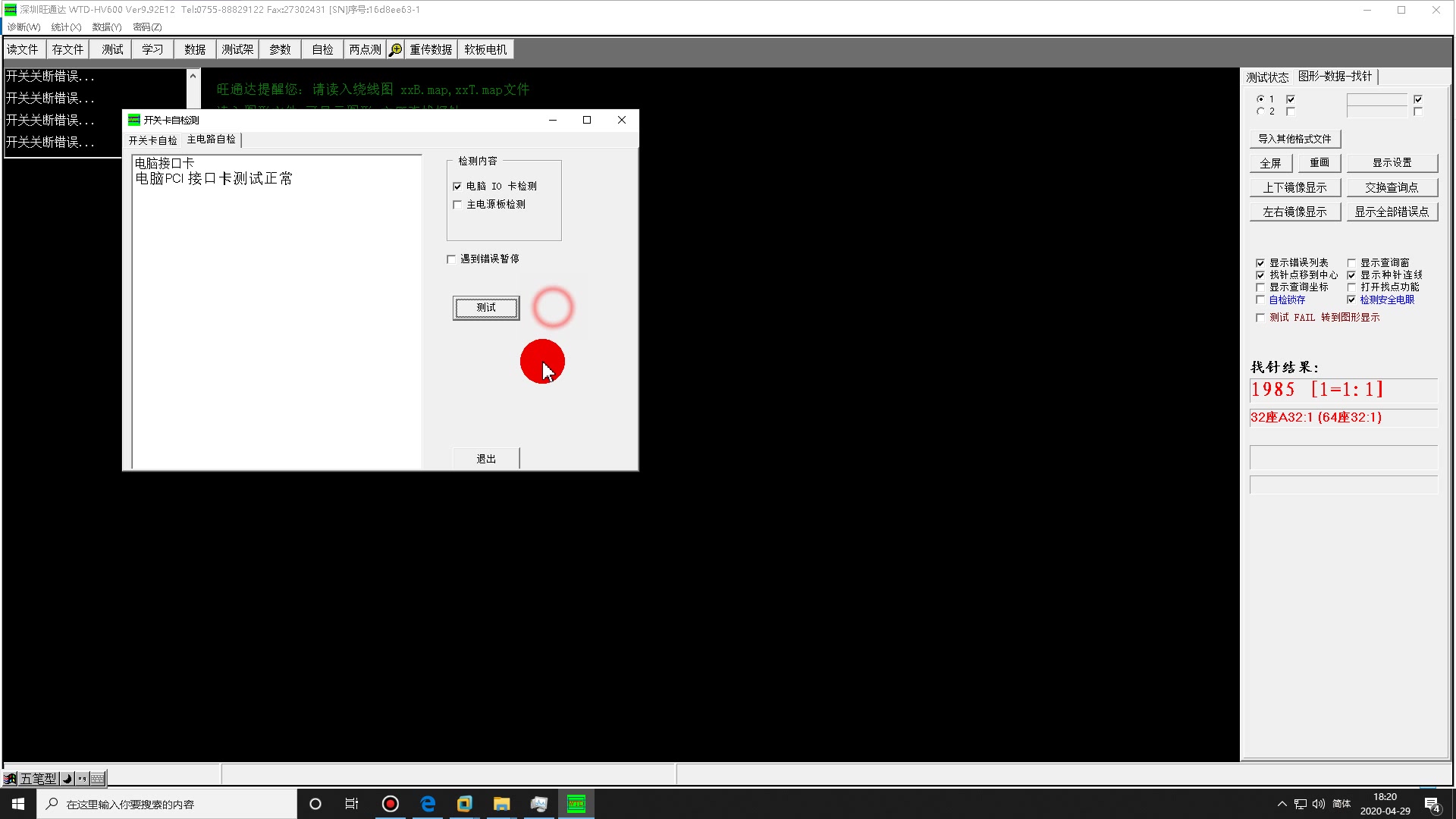Enable 测试 FAIL 转到图形显示 checkbox
The height and width of the screenshot is (819, 1456).
tap(1260, 318)
